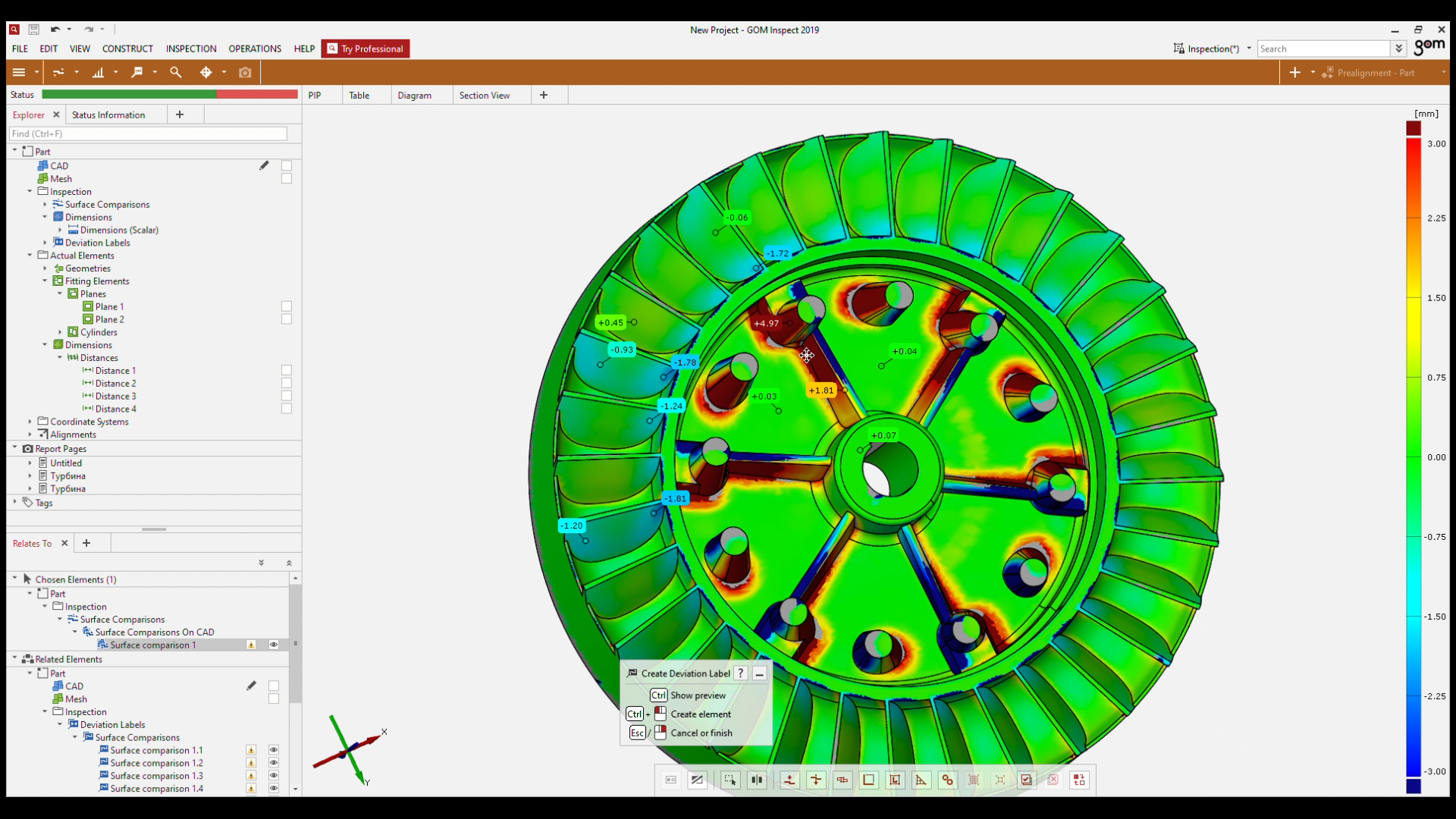Viewport: 1456px width, 819px height.
Task: Toggle the Mesh visibility checkbox in Explorer
Action: [287, 178]
